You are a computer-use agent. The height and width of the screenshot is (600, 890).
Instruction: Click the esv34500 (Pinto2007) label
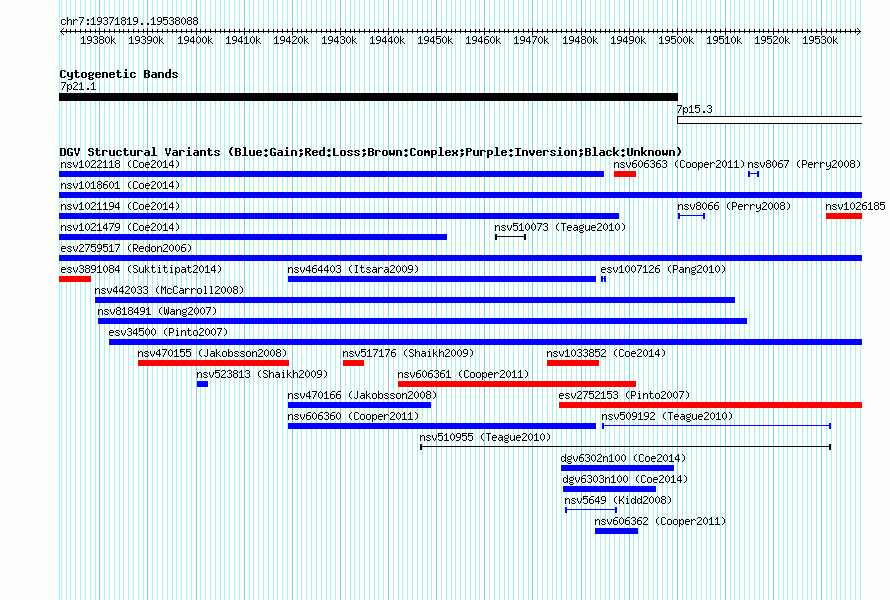point(168,332)
